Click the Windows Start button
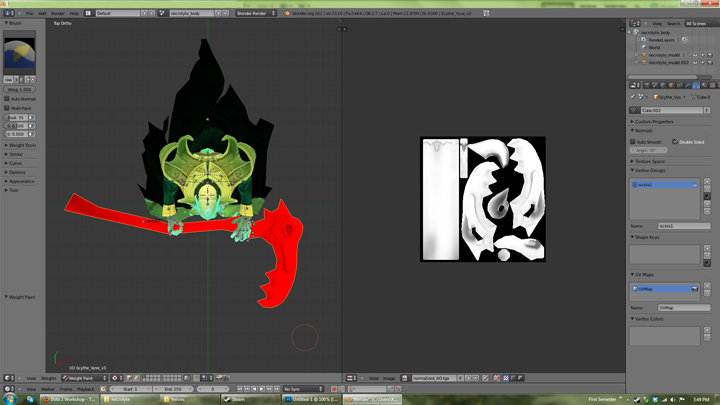This screenshot has height=405, width=720. click(10, 397)
